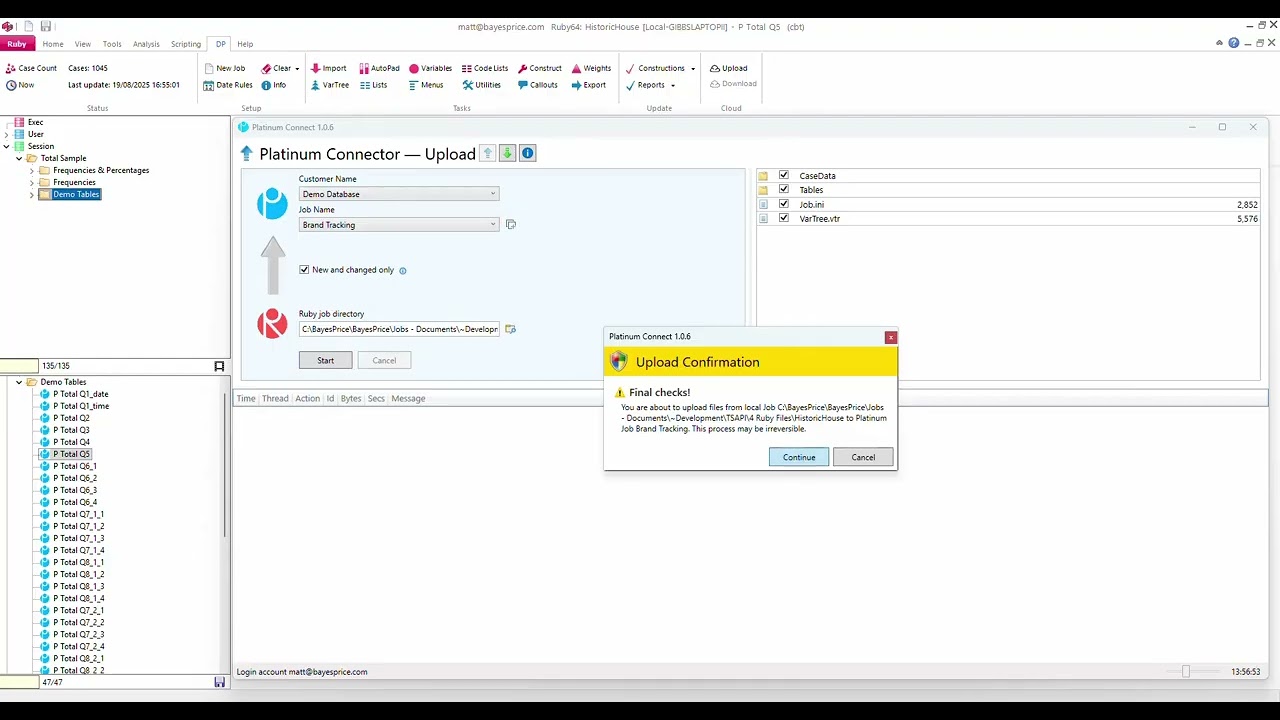
Task: Click the Import toolbar icon
Action: tap(329, 69)
